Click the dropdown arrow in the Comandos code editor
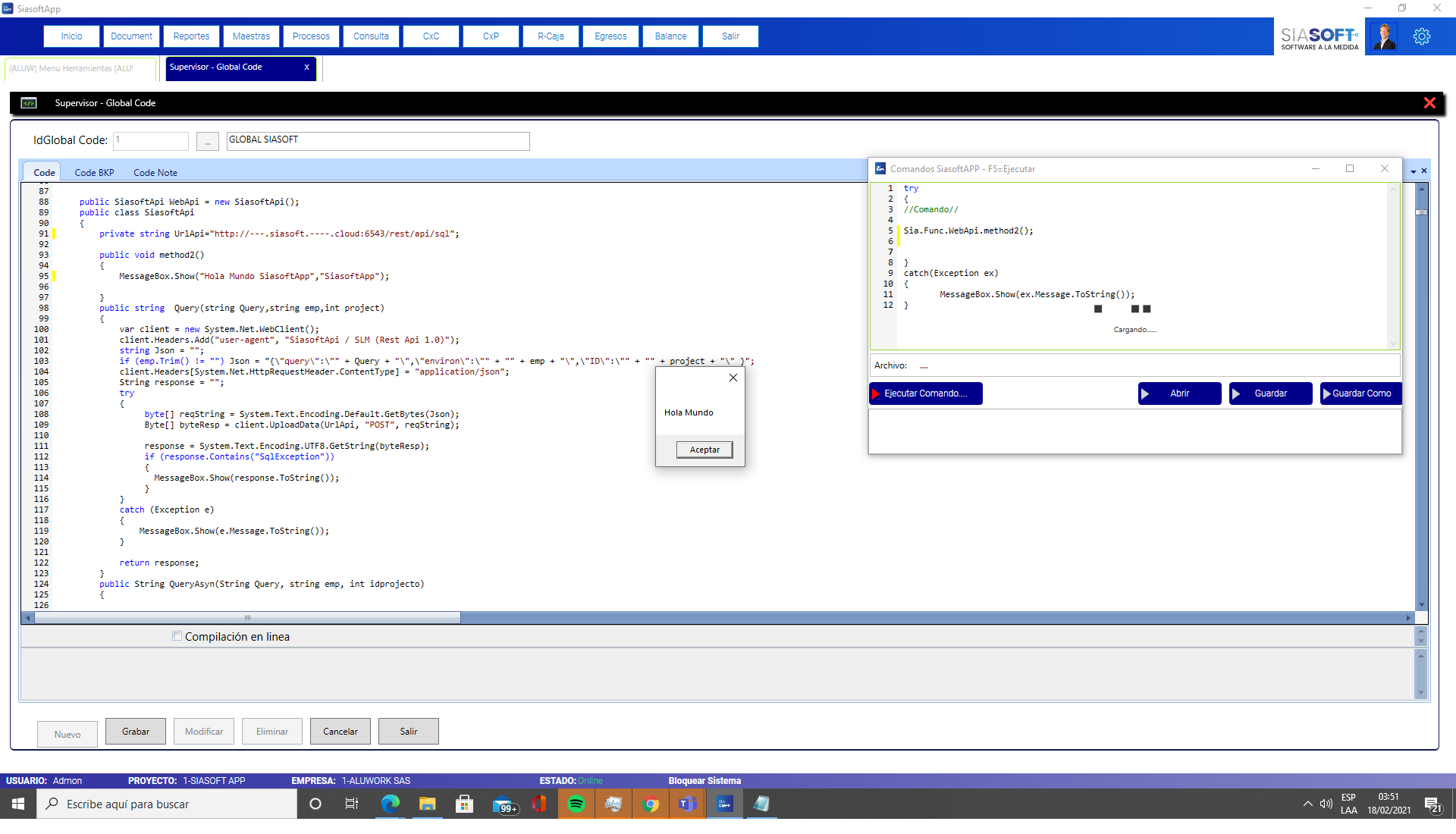1456x834 pixels. (x=1394, y=343)
